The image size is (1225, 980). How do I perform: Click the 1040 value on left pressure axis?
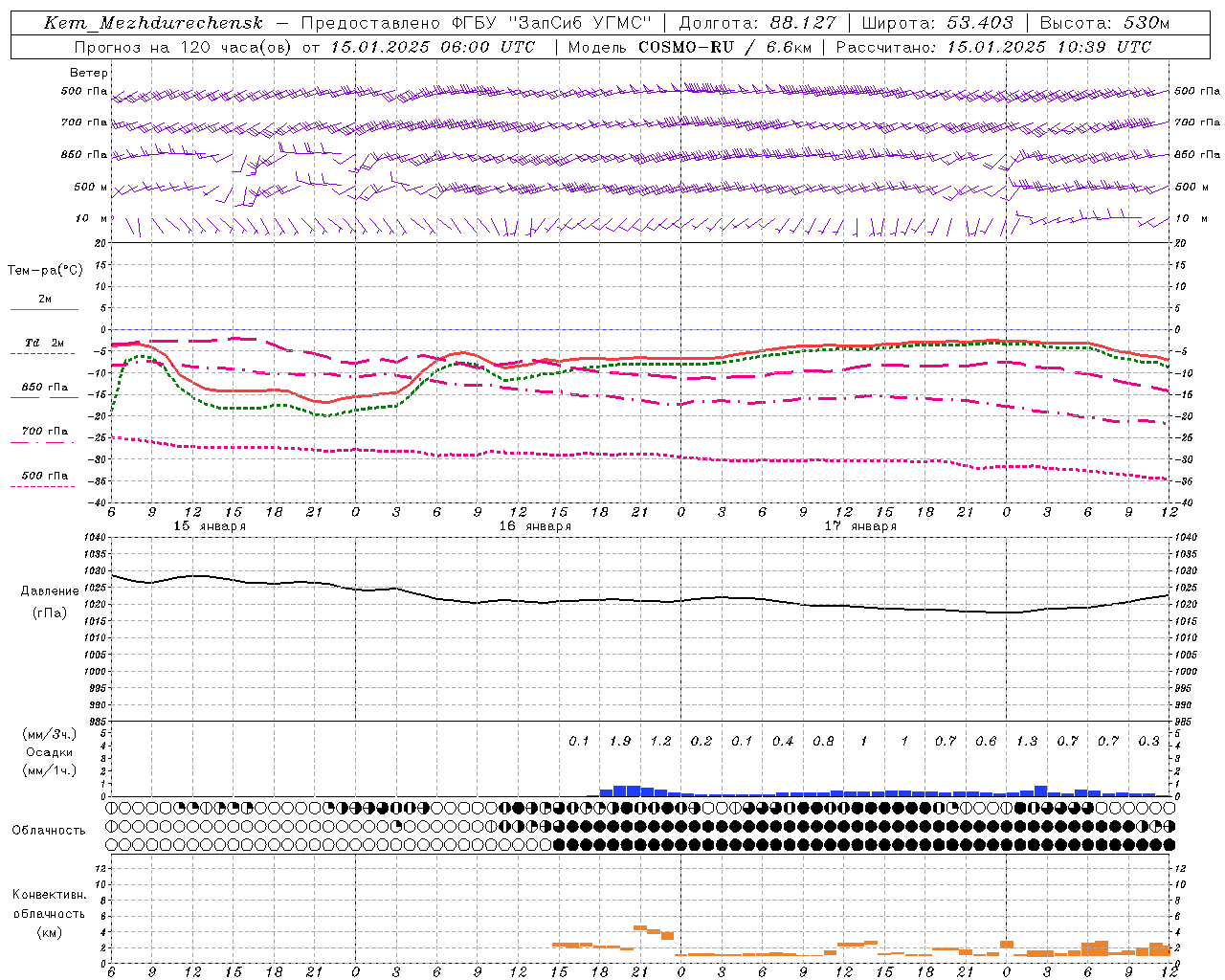click(x=95, y=538)
